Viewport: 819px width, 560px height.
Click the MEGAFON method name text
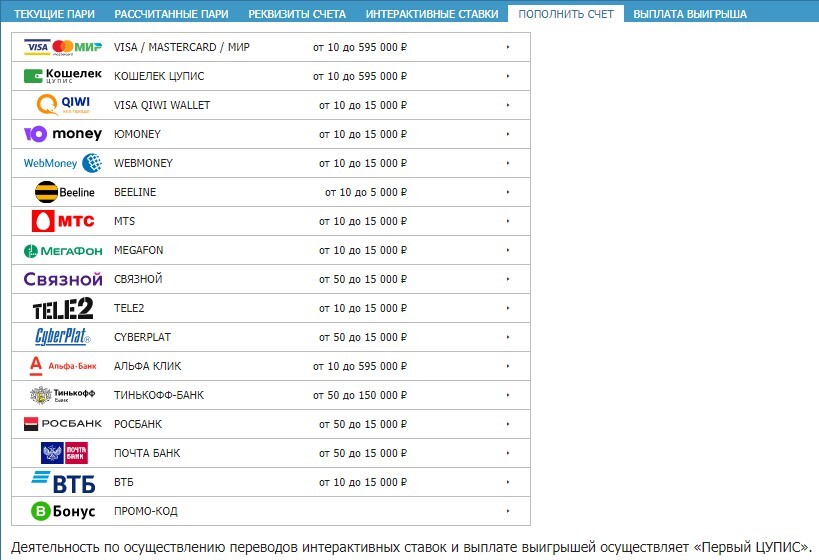138,250
